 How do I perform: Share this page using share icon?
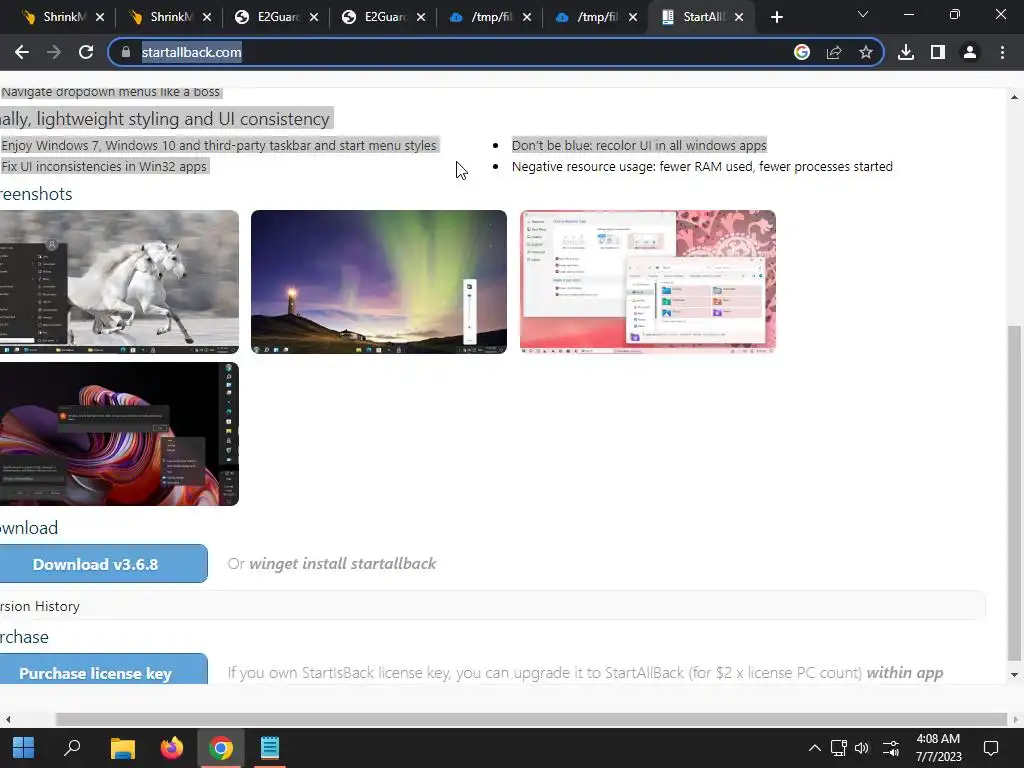point(834,52)
